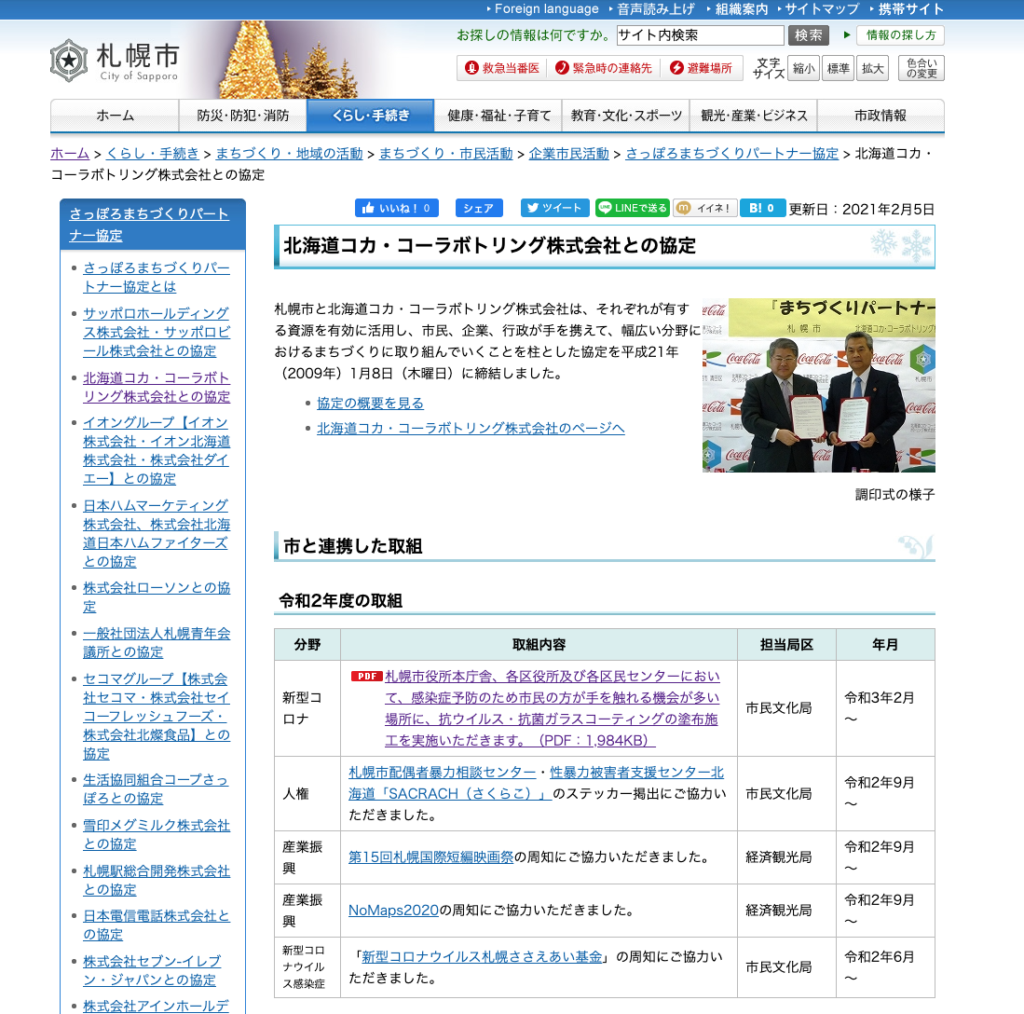Open sidebar link さっぽろまちづくりパートナー協定とは

(156, 277)
